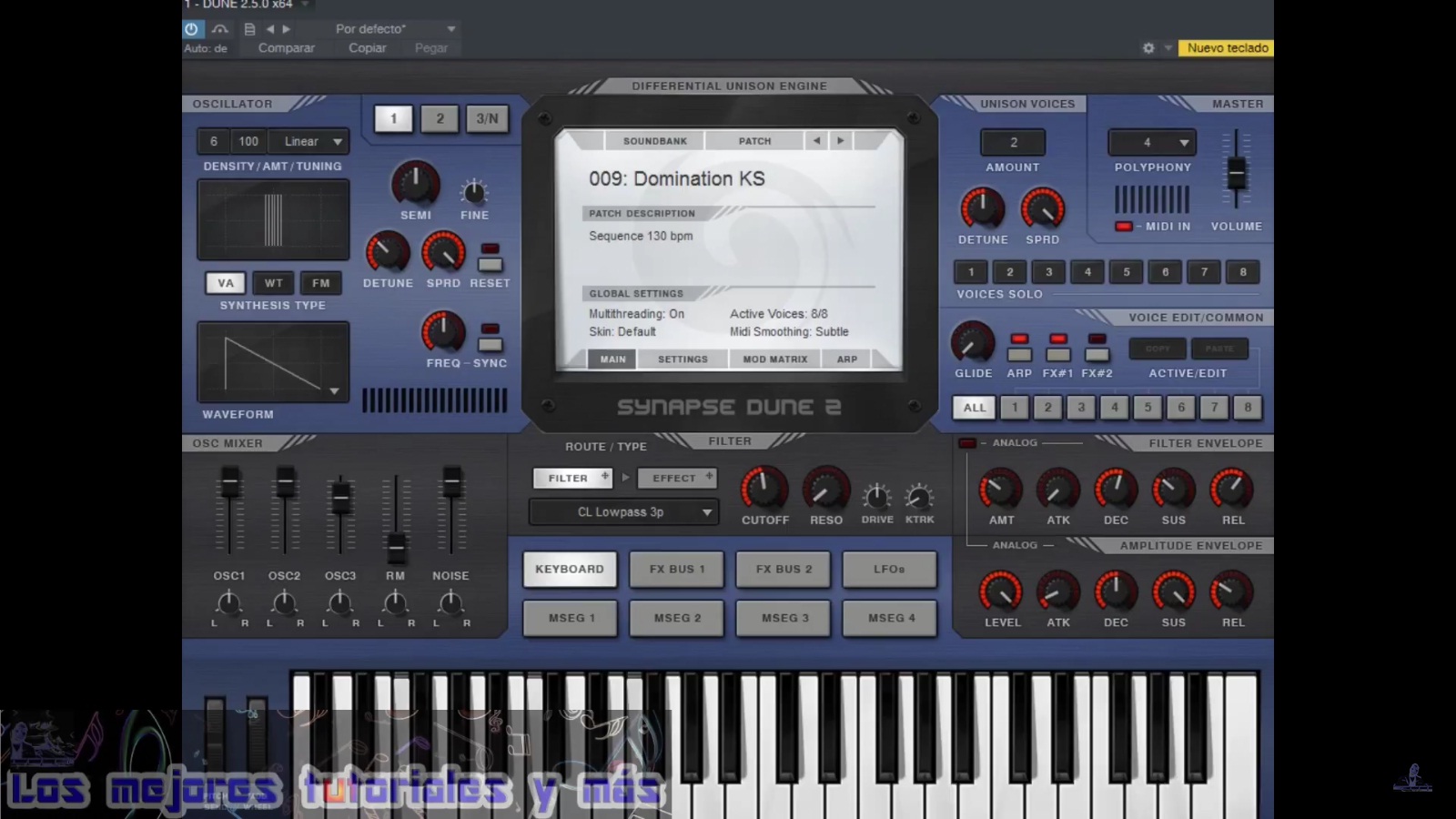This screenshot has height=819, width=1456.
Task: Adjust the RM mixer fader
Action: point(396,547)
